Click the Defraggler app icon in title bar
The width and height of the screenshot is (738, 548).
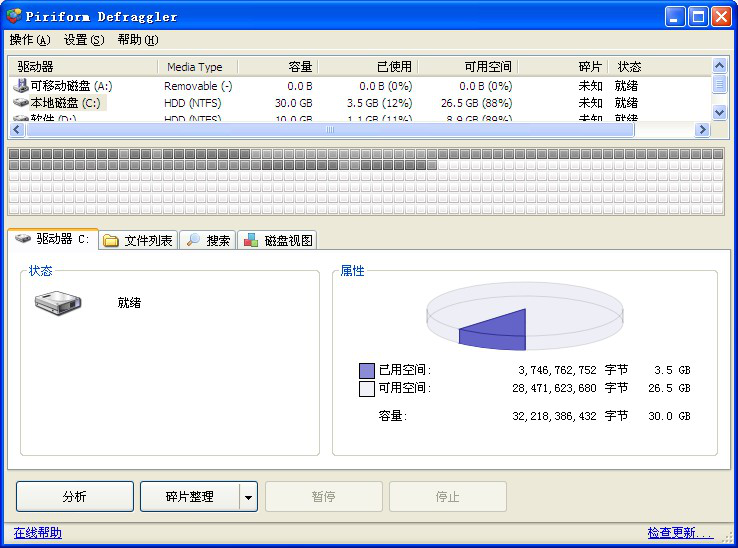[x=14, y=16]
